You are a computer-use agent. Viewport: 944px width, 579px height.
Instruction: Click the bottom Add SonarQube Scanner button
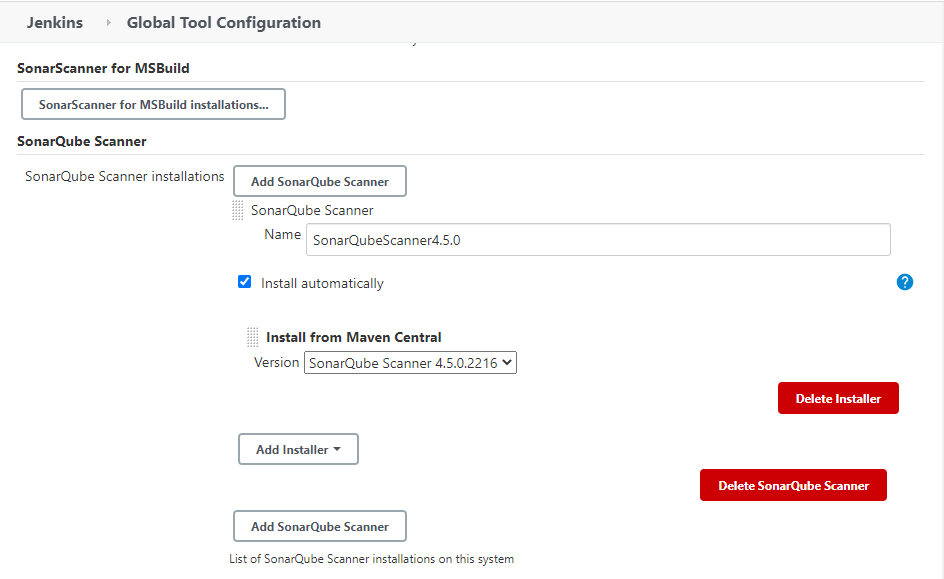pyautogui.click(x=320, y=526)
